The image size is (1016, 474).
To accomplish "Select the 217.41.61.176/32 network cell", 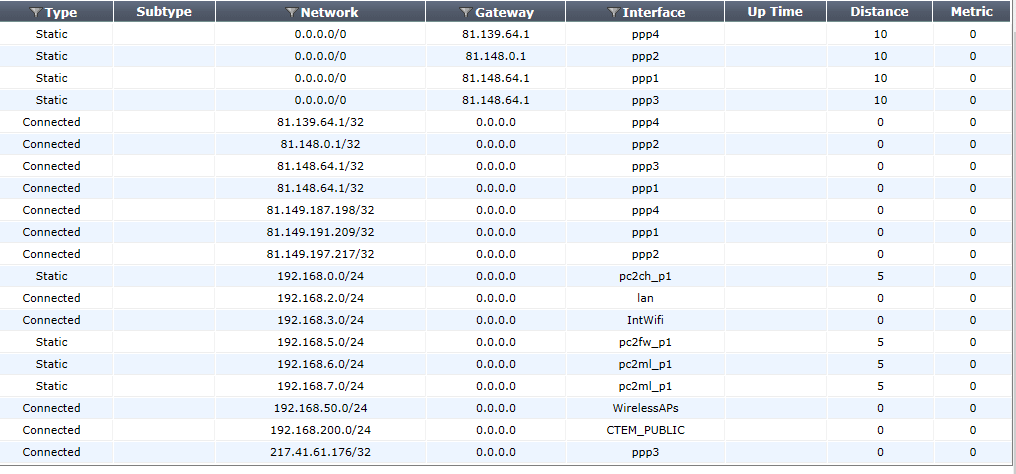I will point(320,452).
